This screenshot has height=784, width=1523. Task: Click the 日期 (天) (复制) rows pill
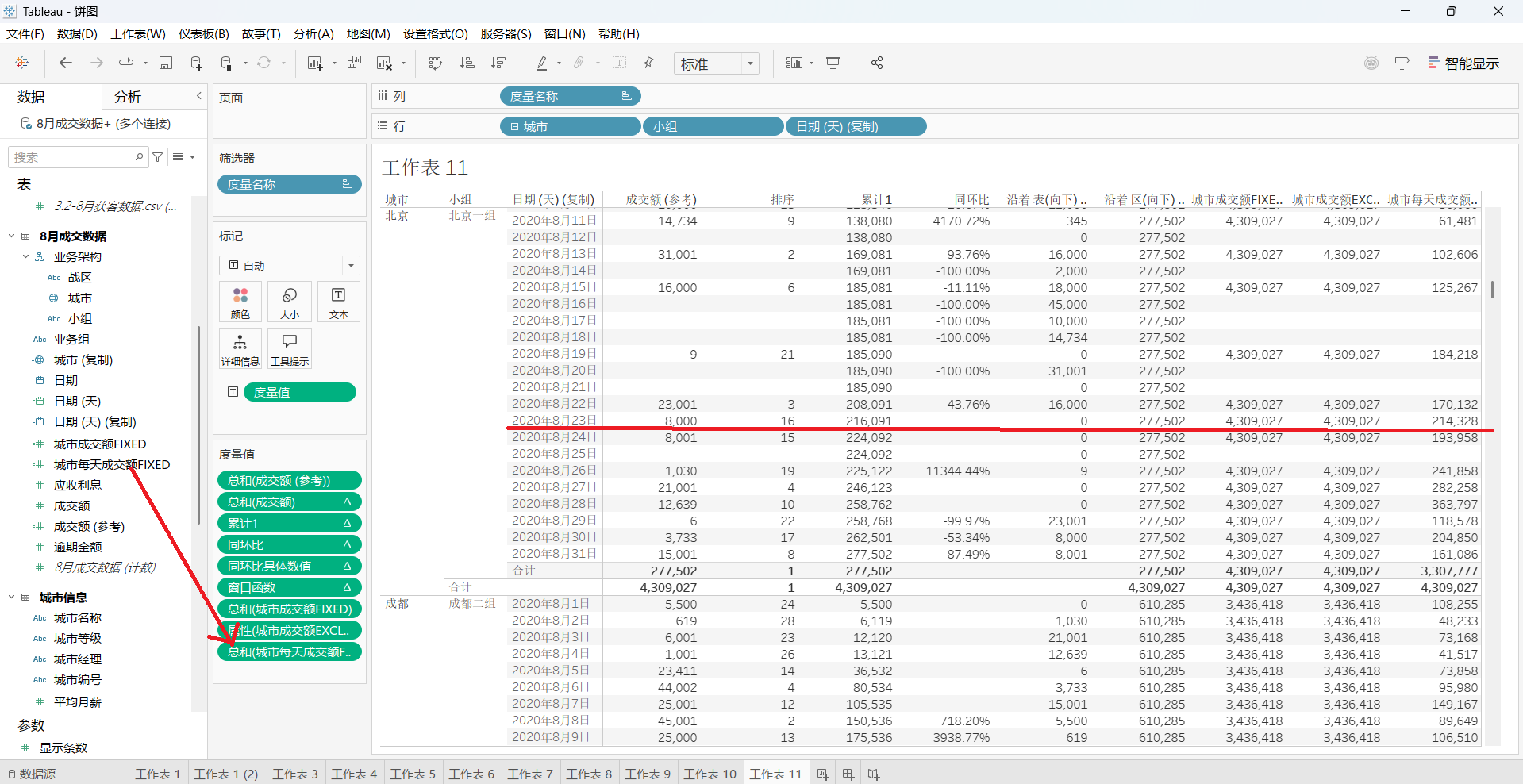click(856, 126)
